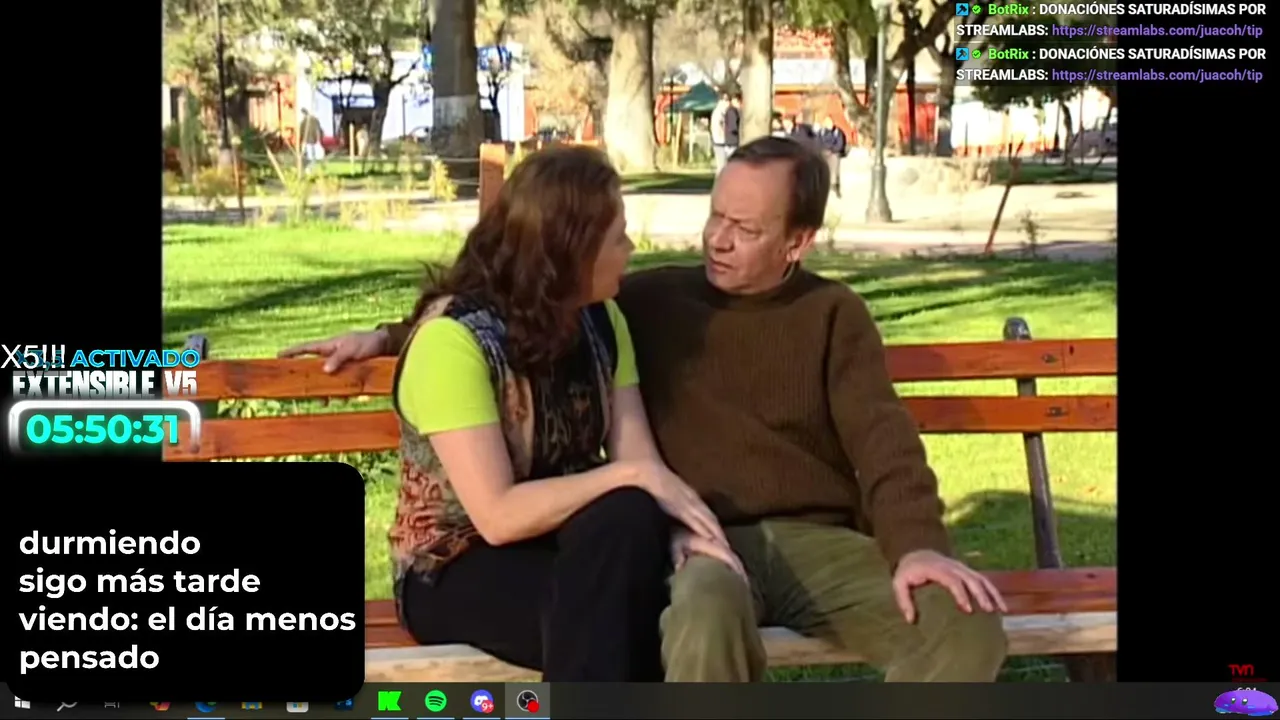Open Windows taskbar search
Screen dimensions: 1280x720
(67, 704)
